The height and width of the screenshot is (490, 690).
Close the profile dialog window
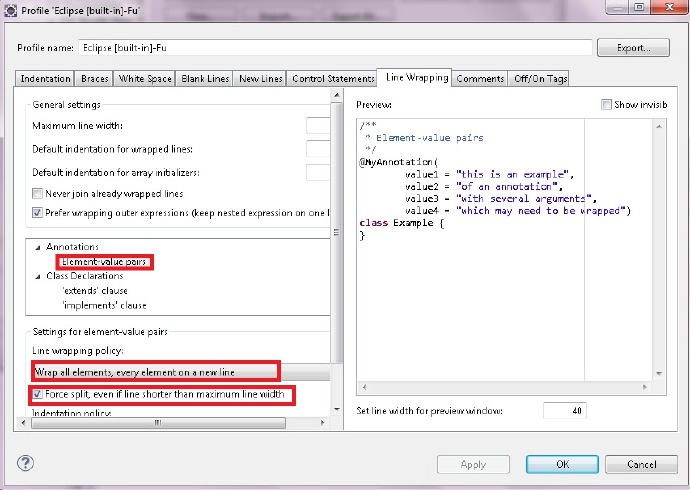pyautogui.click(x=670, y=7)
